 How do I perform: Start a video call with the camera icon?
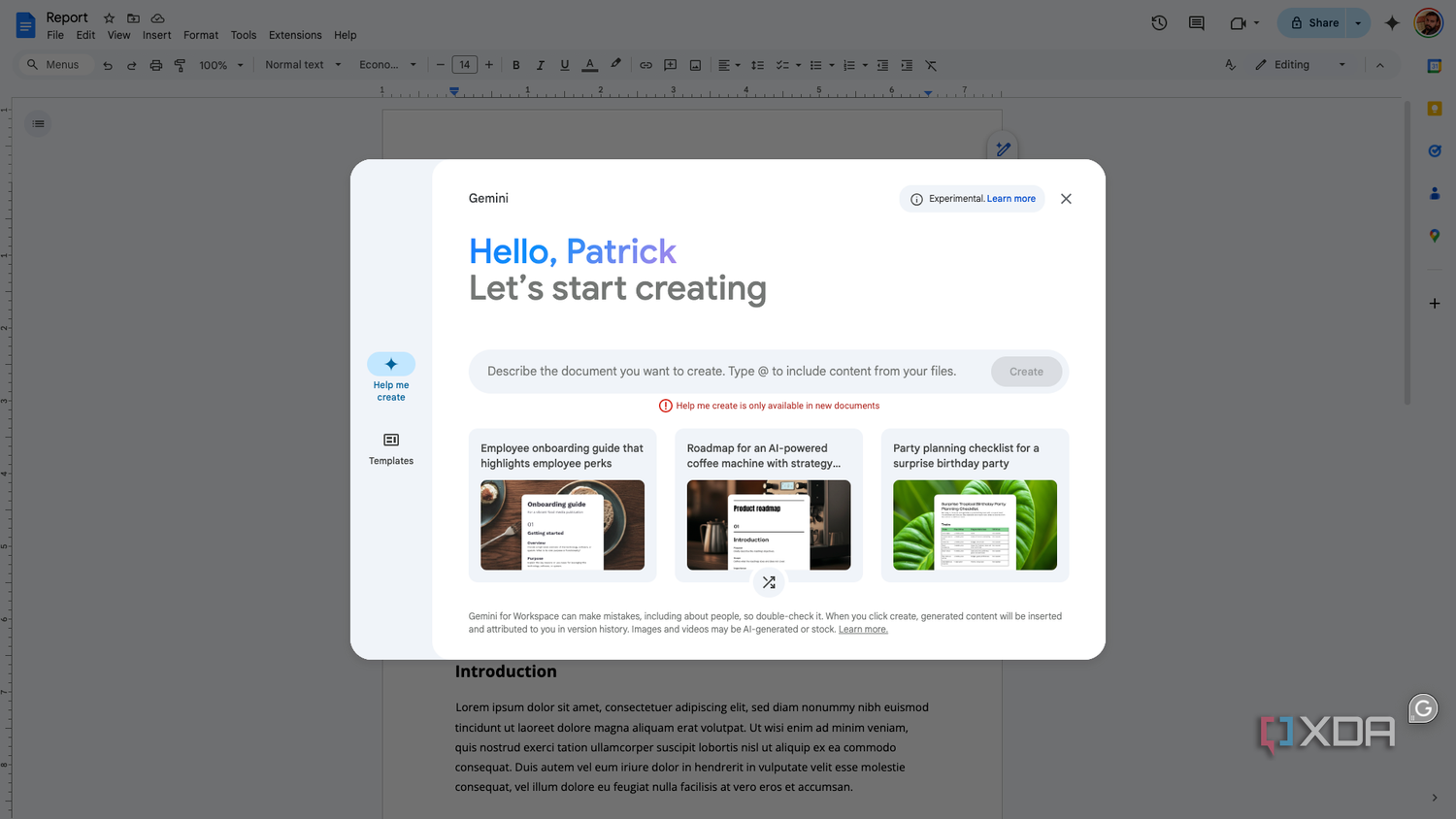[x=1238, y=23]
